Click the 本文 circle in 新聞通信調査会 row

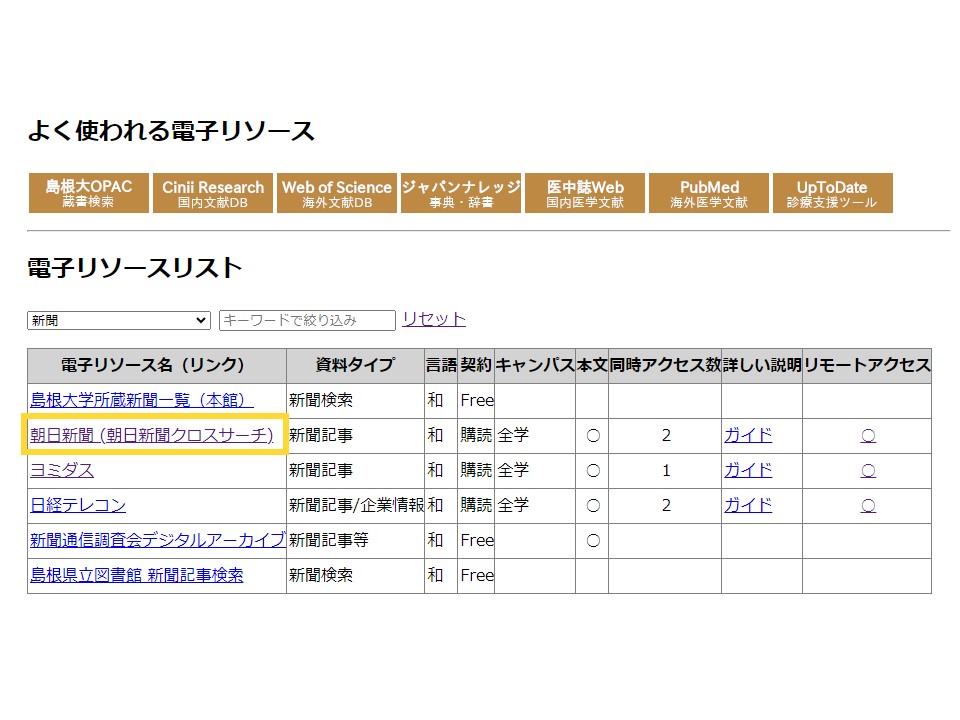(x=593, y=541)
